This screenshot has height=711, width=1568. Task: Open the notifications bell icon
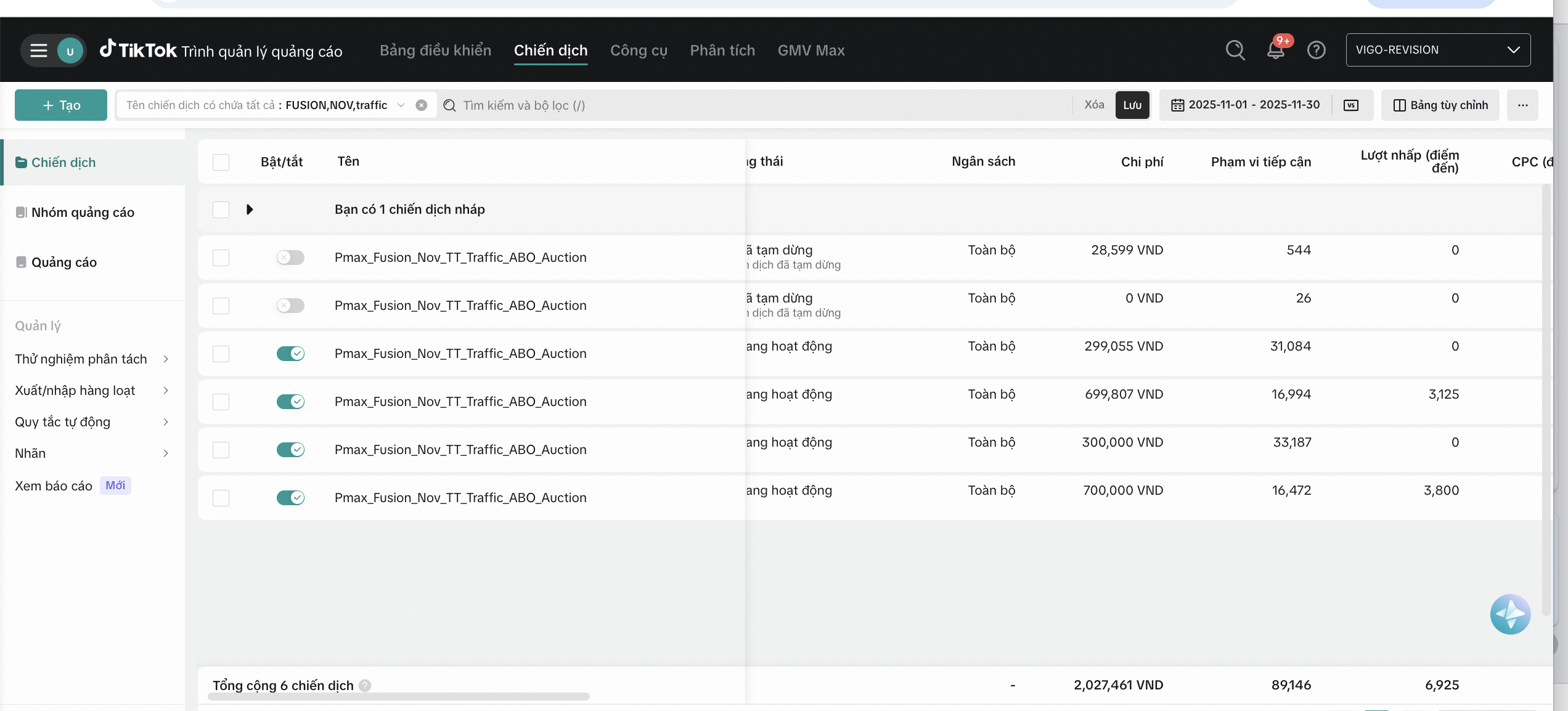[x=1275, y=51]
